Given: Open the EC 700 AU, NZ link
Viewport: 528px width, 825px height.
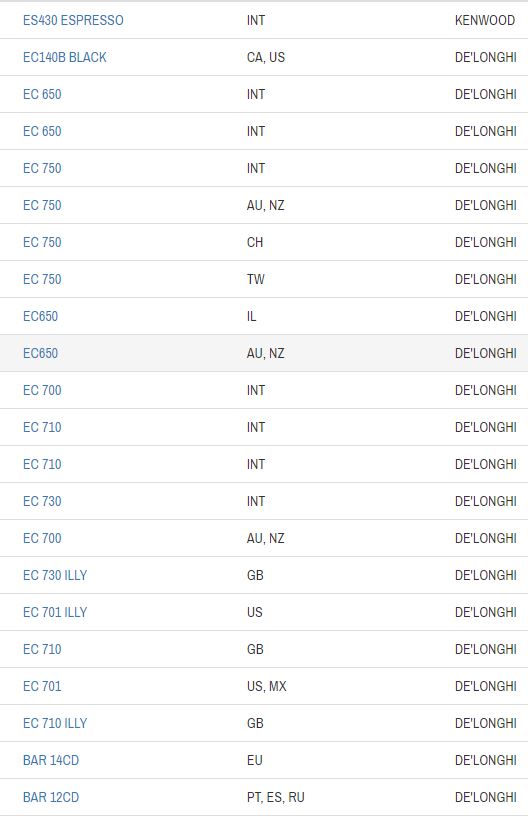Looking at the screenshot, I should click(42, 538).
